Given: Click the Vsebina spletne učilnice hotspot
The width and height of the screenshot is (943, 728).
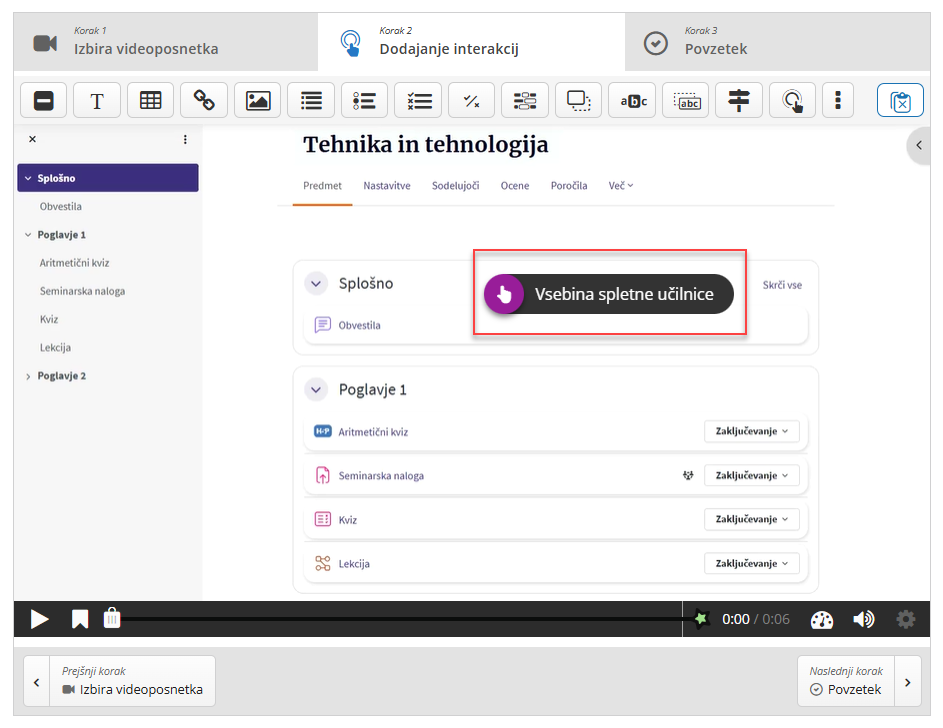Looking at the screenshot, I should point(609,294).
